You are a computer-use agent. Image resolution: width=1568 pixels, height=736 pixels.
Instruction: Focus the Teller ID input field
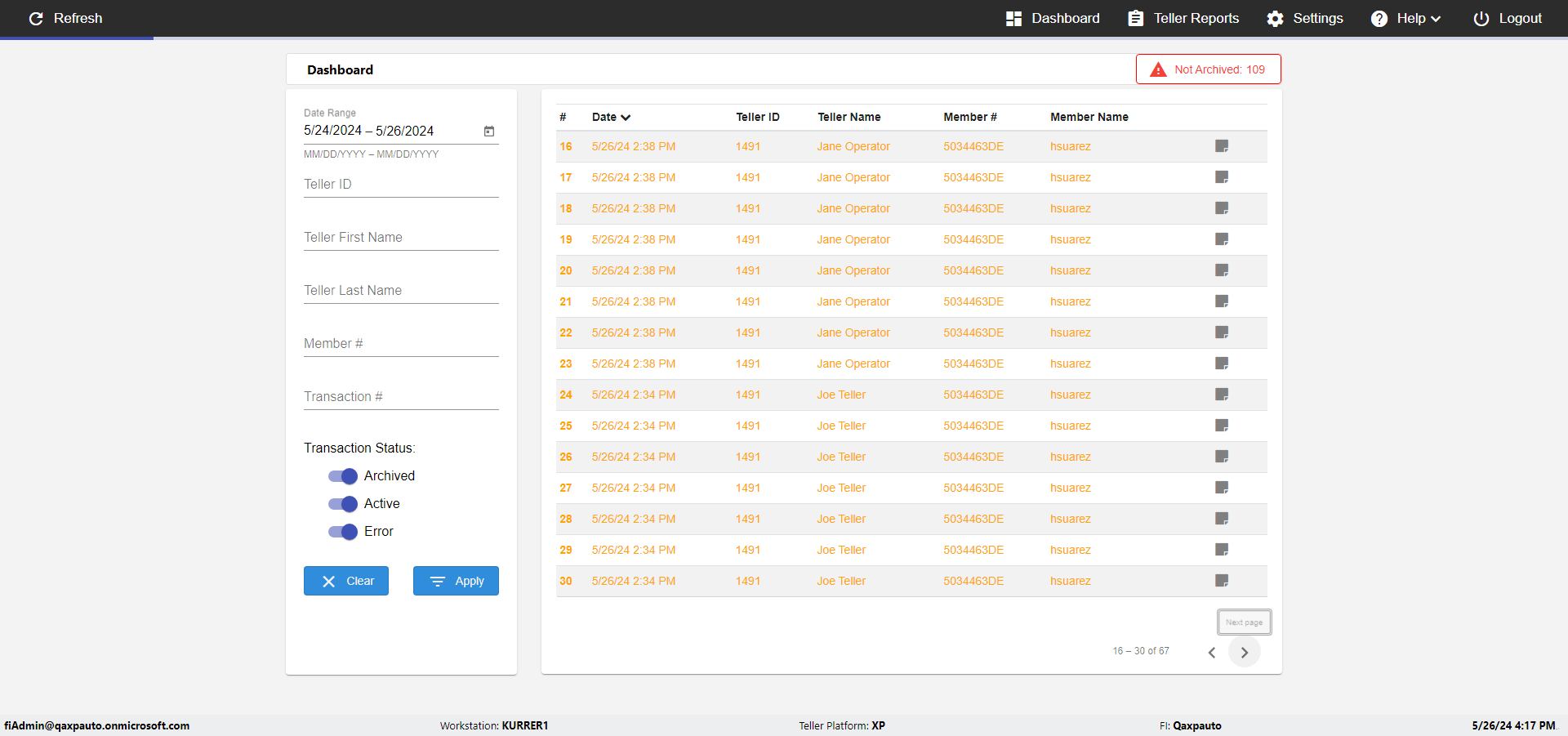[x=401, y=185]
